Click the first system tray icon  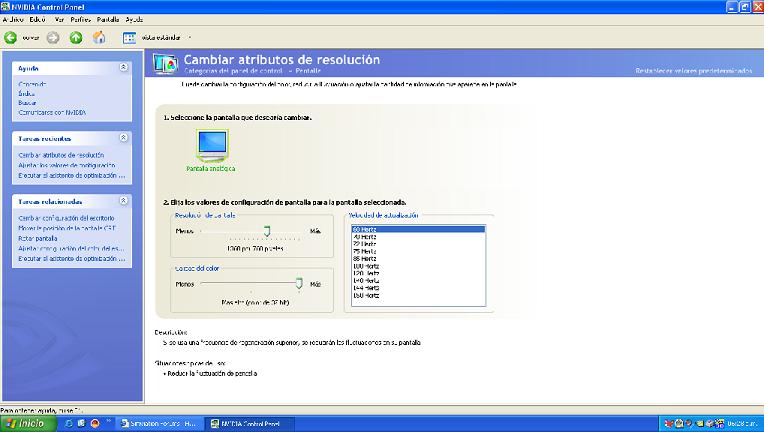[668, 424]
